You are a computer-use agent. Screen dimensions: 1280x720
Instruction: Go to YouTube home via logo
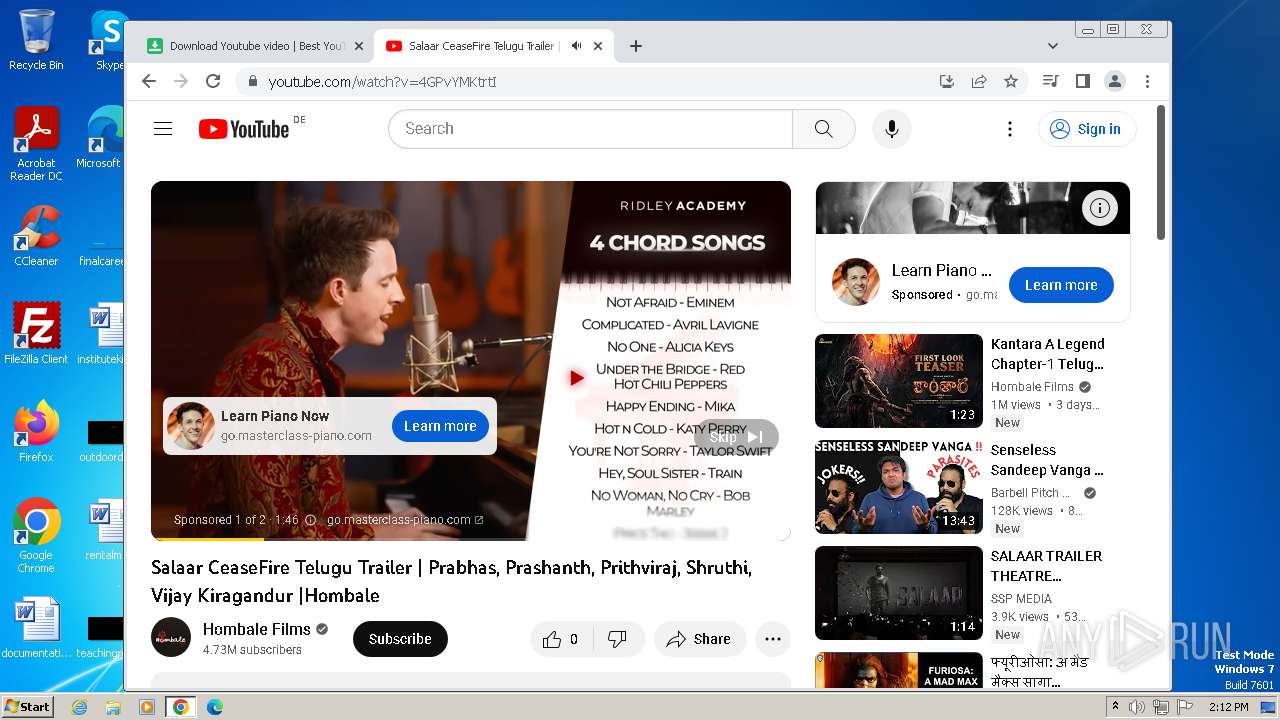click(244, 129)
